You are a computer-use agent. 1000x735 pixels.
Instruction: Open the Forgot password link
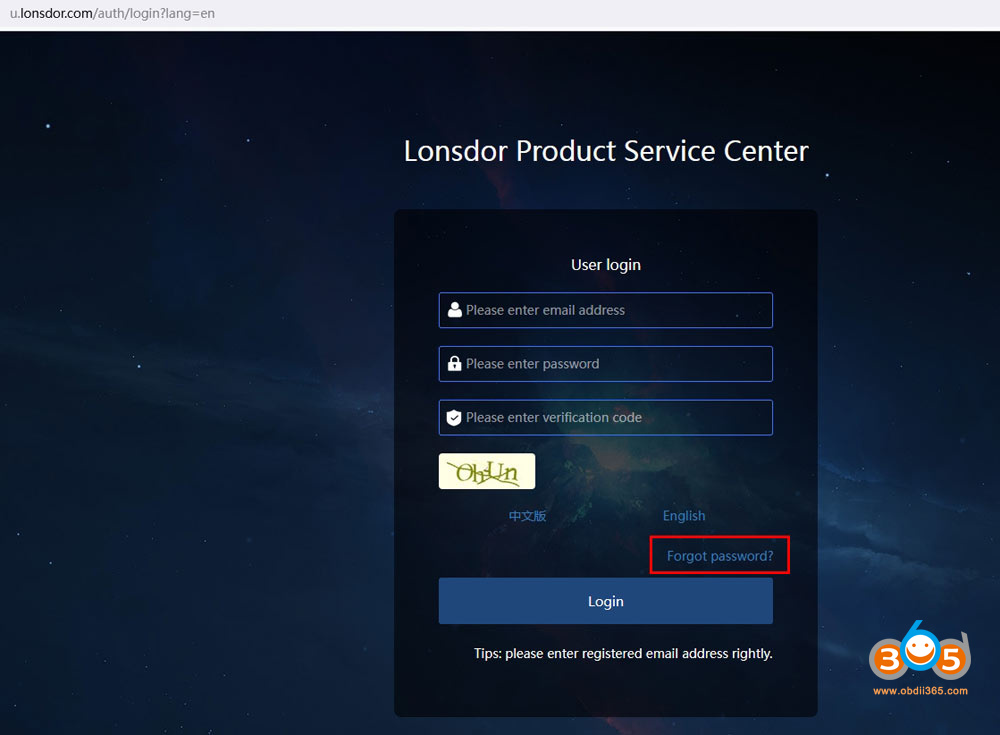click(x=720, y=556)
